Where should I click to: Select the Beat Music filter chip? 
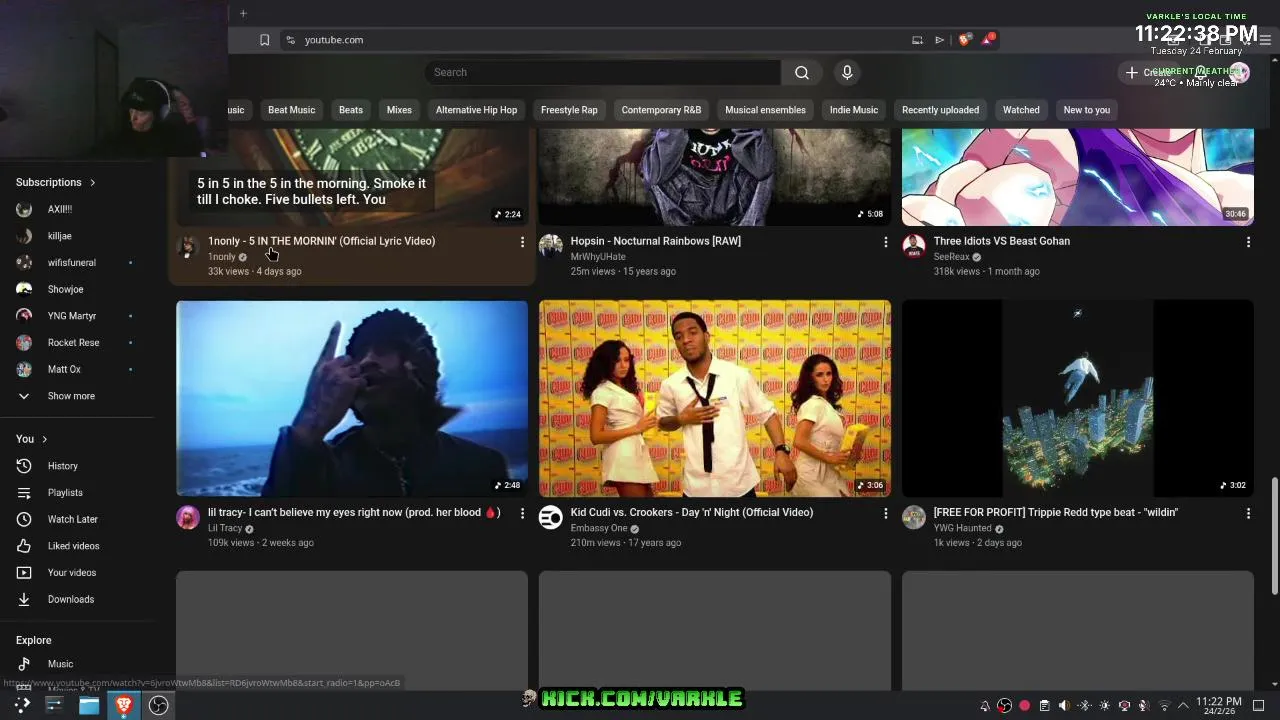pyautogui.click(x=291, y=110)
